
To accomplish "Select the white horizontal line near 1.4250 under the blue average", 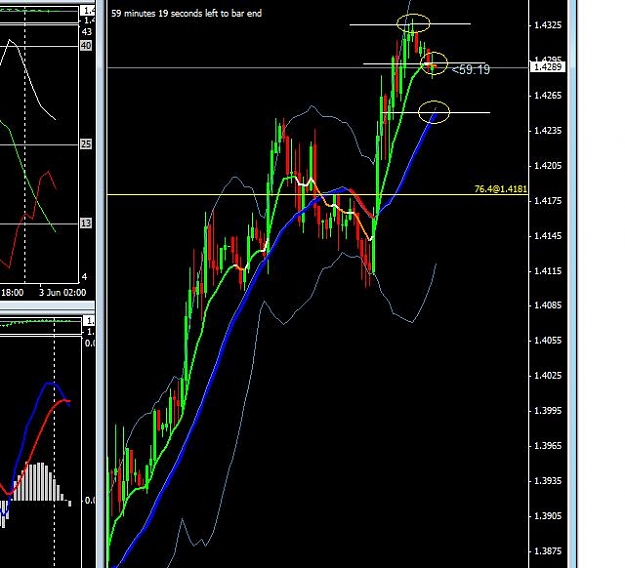I will click(435, 113).
